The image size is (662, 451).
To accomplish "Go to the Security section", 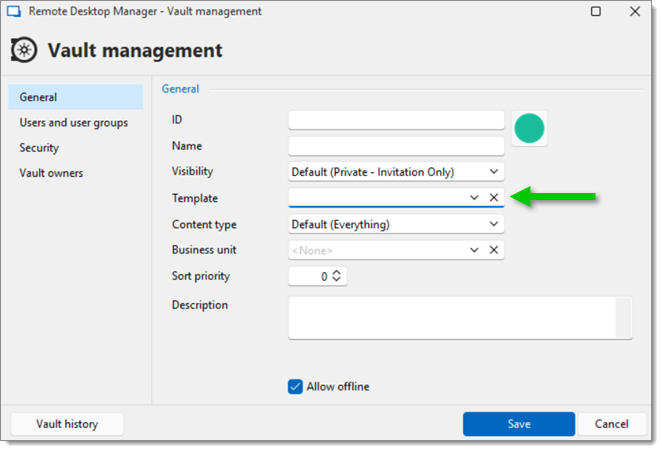I will point(39,148).
